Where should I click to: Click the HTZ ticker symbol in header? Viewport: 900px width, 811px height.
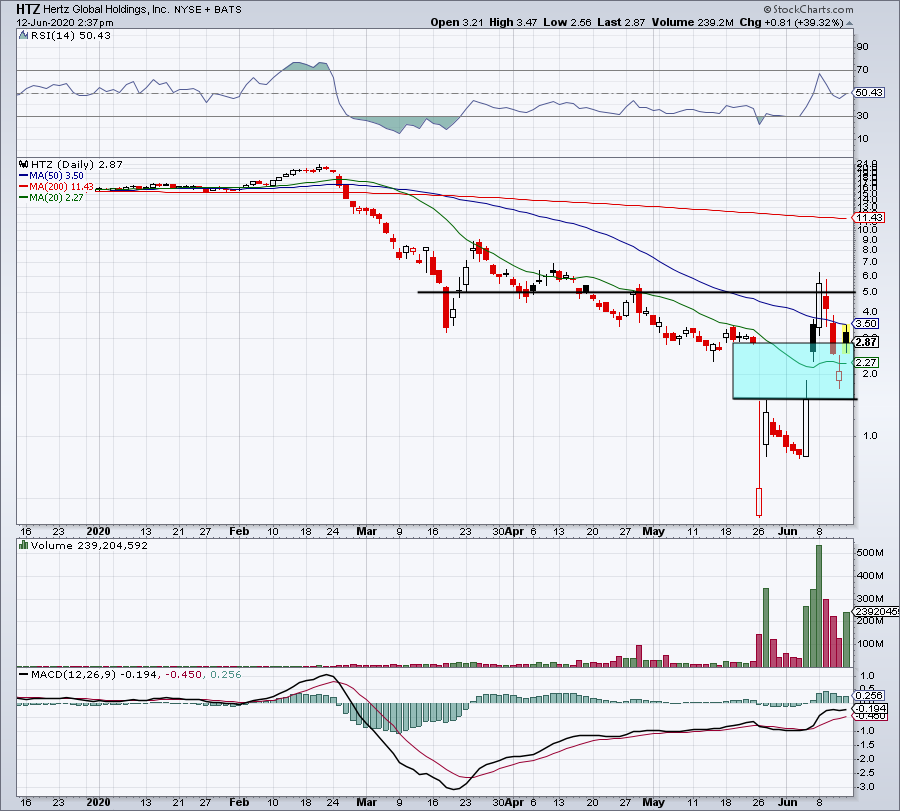(28, 7)
